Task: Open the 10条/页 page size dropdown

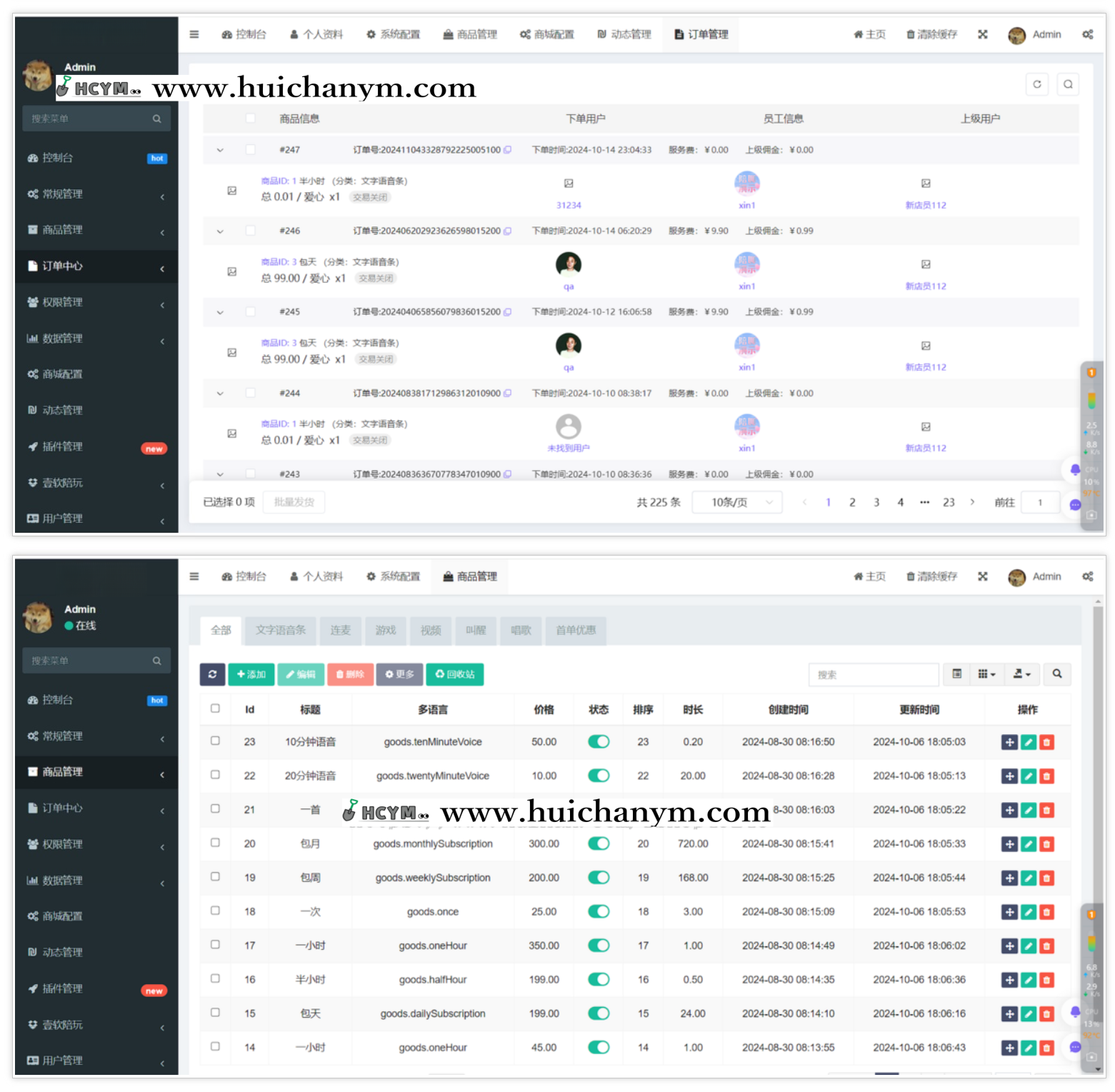Action: click(x=736, y=503)
